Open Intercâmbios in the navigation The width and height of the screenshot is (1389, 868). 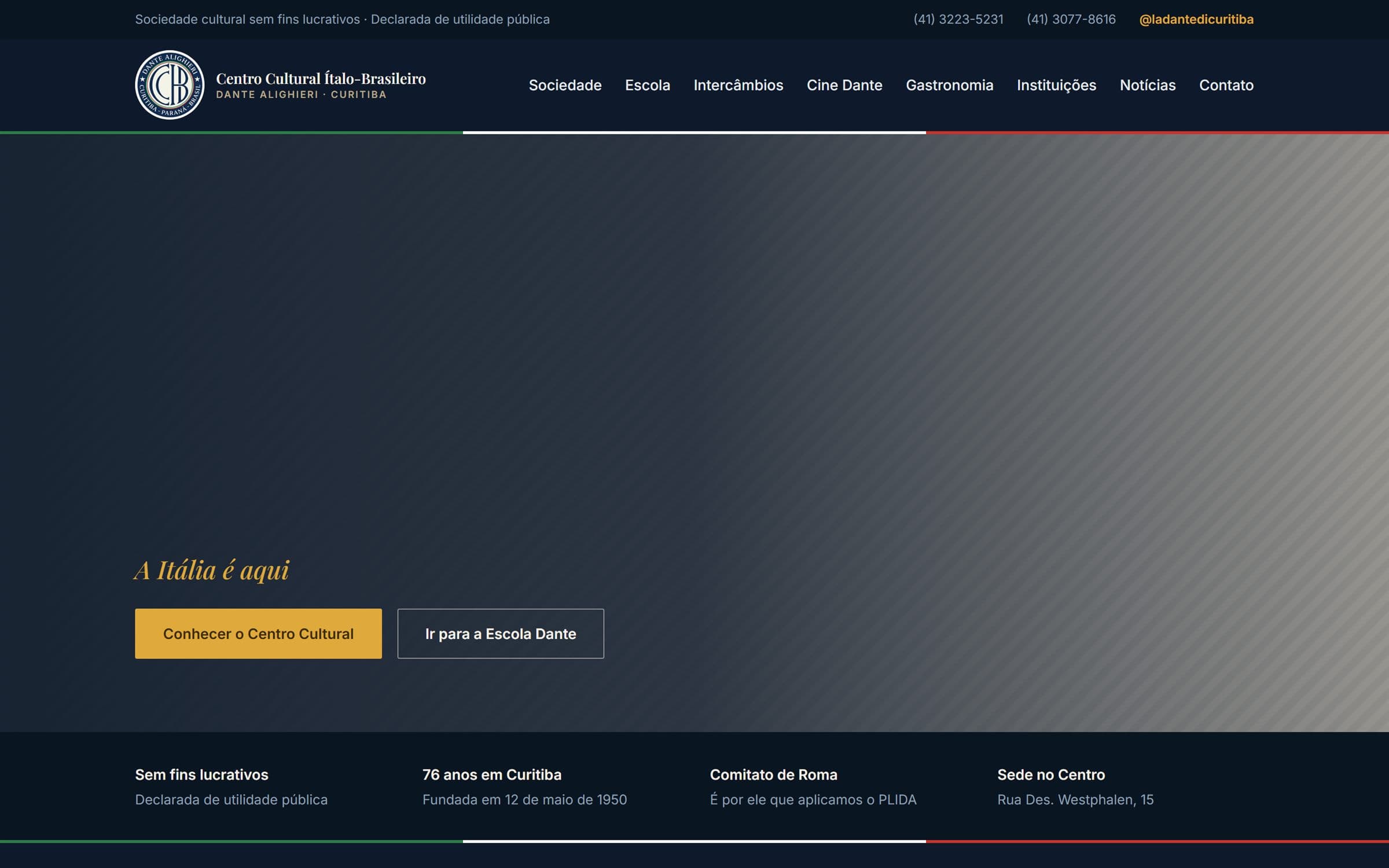tap(738, 85)
